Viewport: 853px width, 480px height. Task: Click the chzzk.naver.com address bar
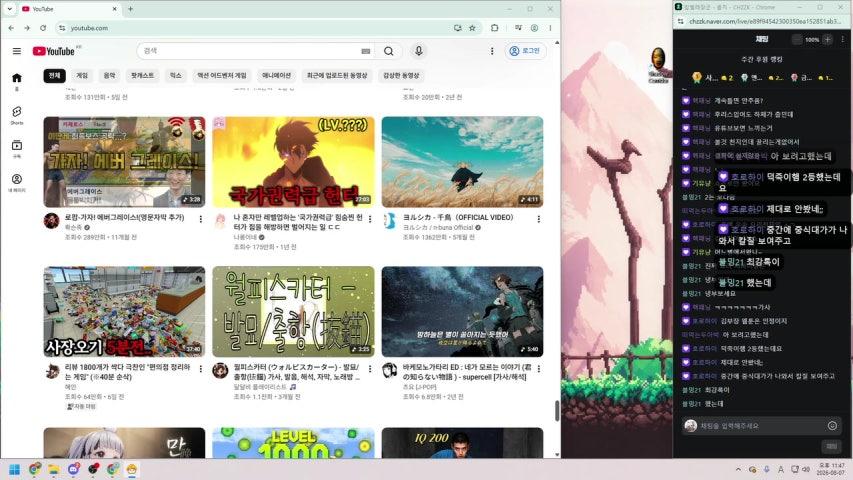click(764, 21)
